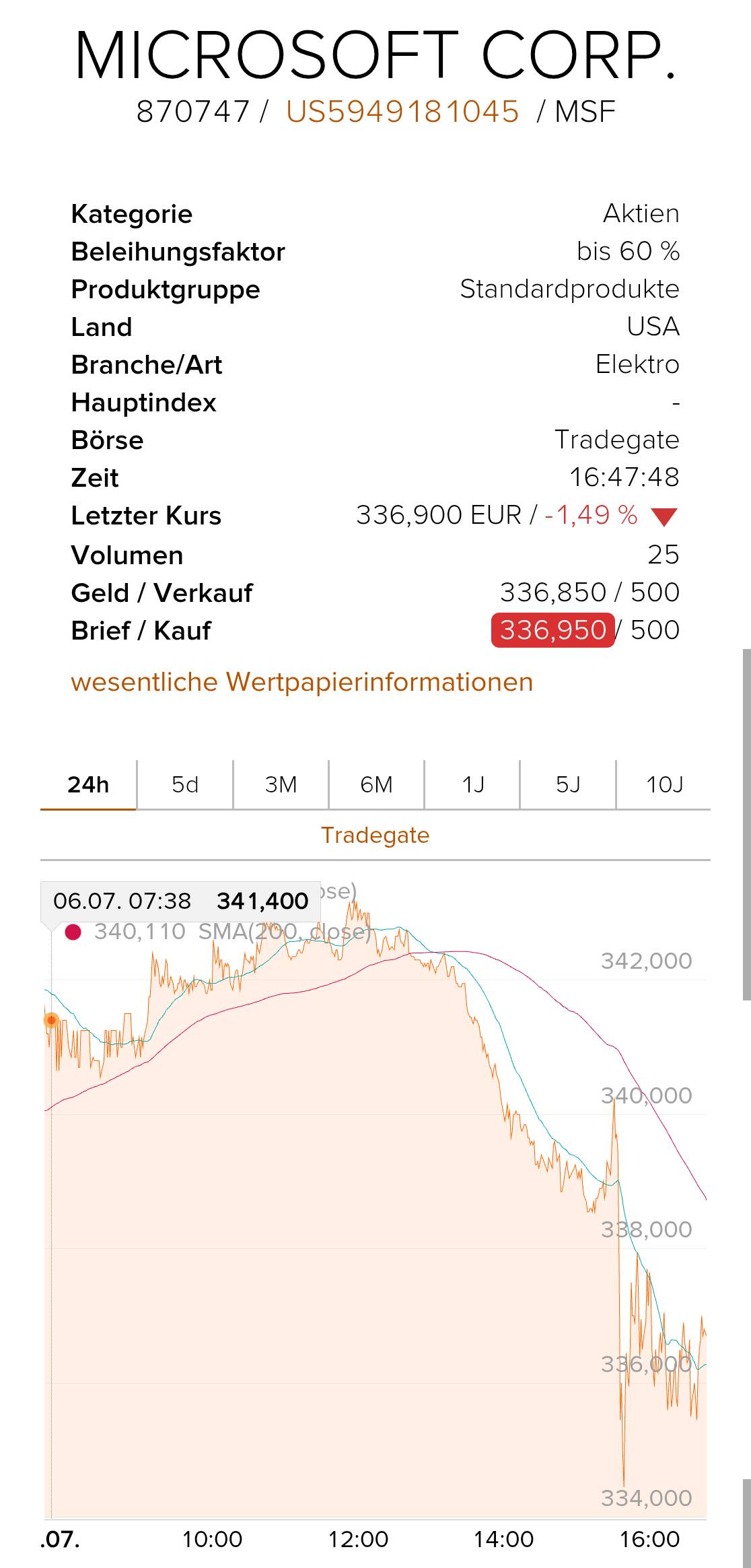
Task: Click the red downward price trend triangle
Action: pos(664,517)
